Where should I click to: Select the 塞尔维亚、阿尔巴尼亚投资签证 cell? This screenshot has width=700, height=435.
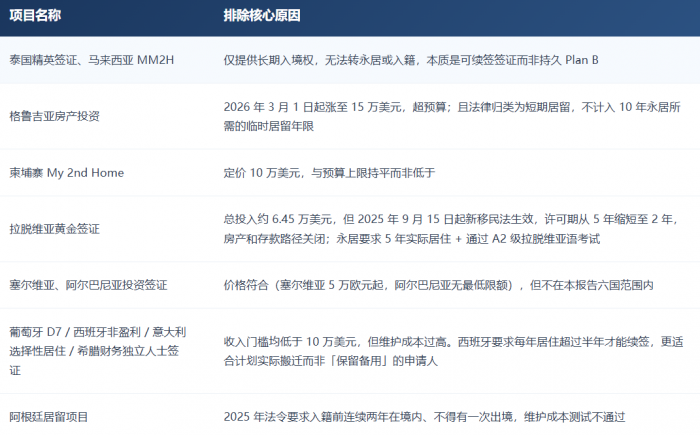click(x=88, y=285)
